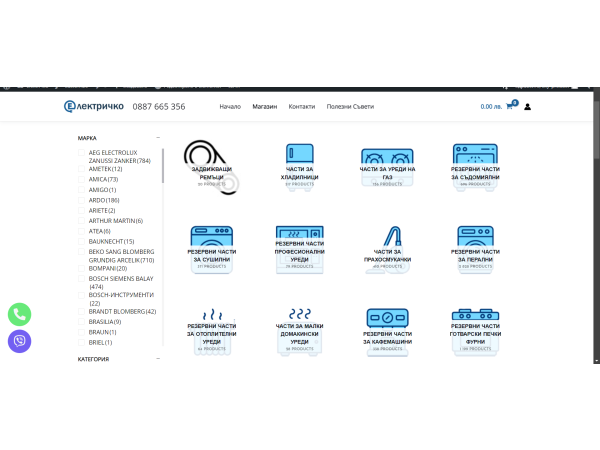
Task: Open the Полезни Съвети menu link
Action: pyautogui.click(x=350, y=107)
